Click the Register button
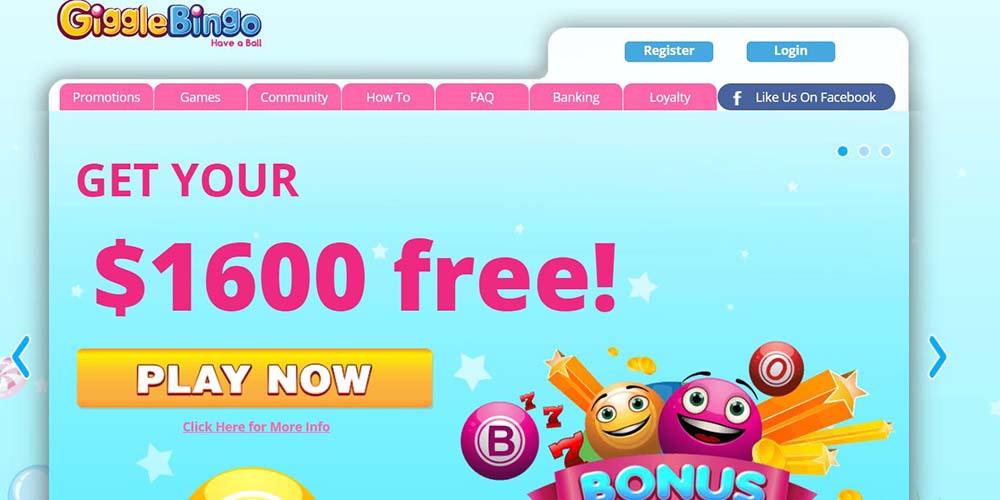The height and width of the screenshot is (500, 1000). tap(669, 51)
